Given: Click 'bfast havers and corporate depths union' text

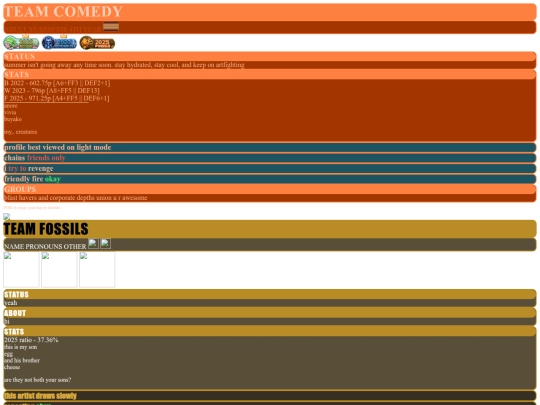Looking at the screenshot, I should (x=76, y=198).
